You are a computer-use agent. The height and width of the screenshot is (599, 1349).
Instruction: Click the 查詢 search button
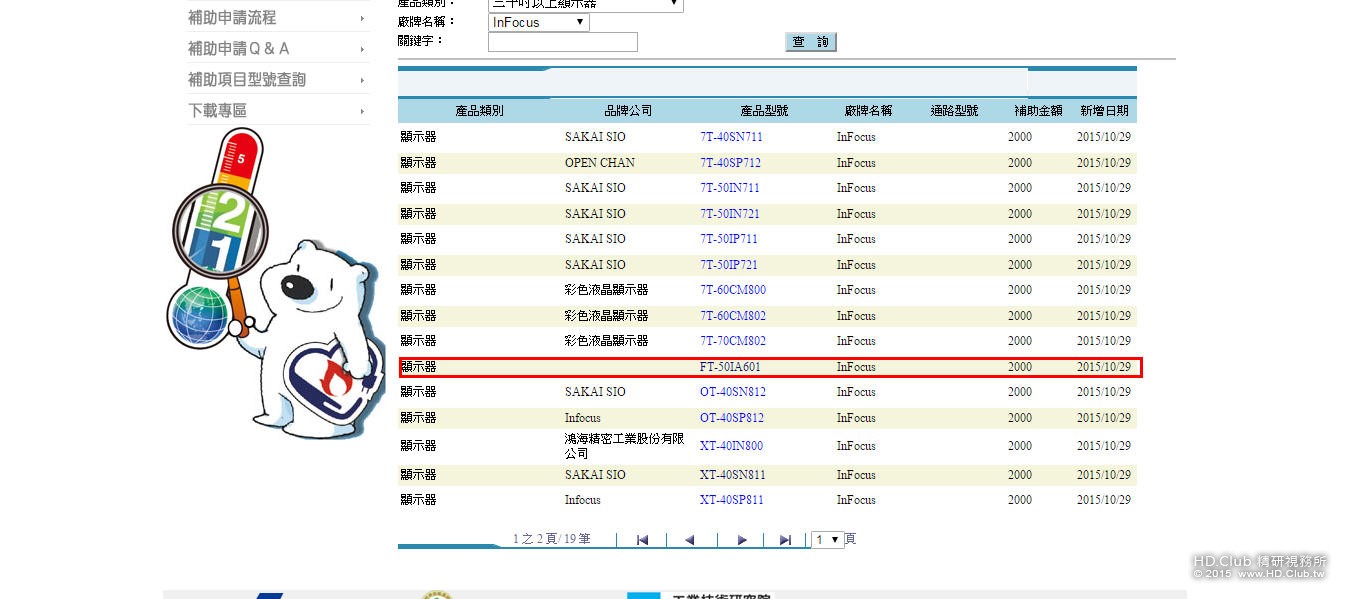click(x=811, y=42)
